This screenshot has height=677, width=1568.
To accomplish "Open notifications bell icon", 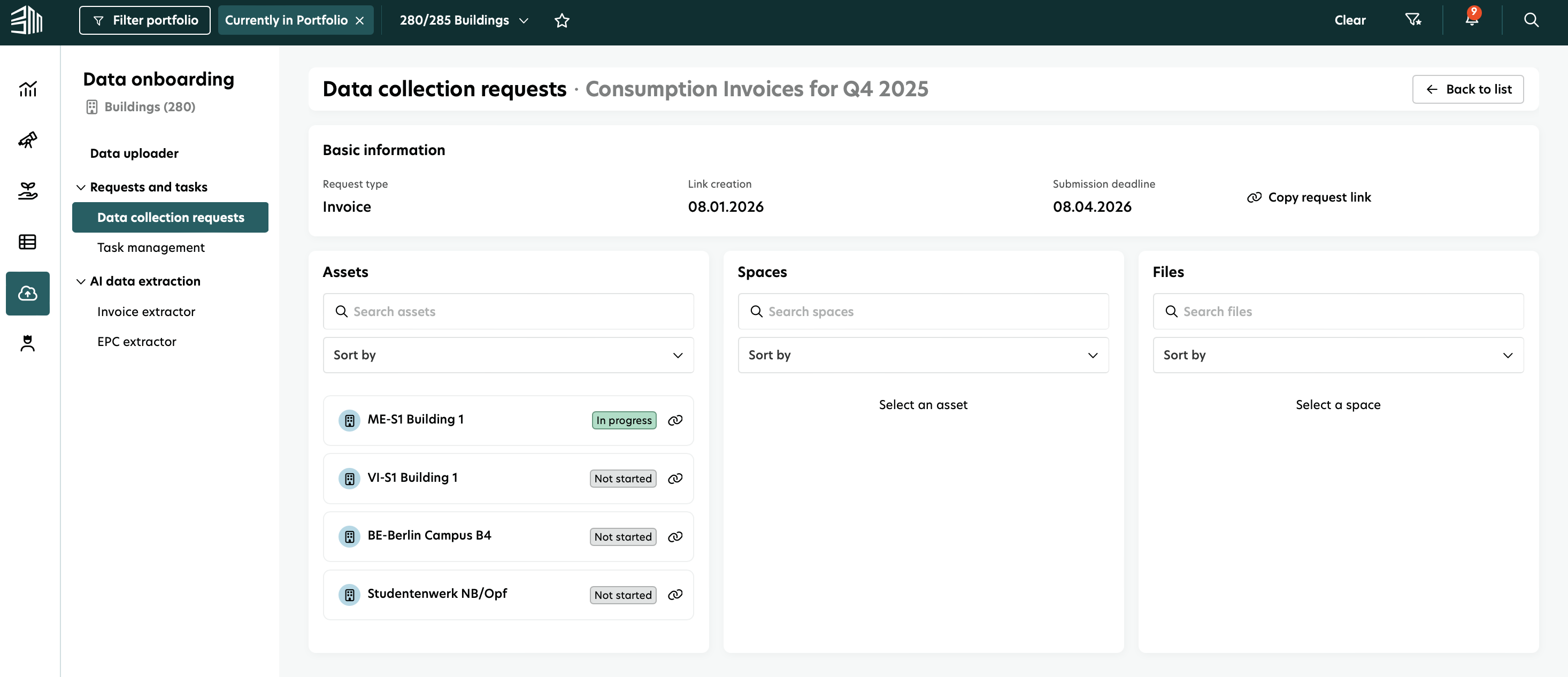I will 1472,19.
